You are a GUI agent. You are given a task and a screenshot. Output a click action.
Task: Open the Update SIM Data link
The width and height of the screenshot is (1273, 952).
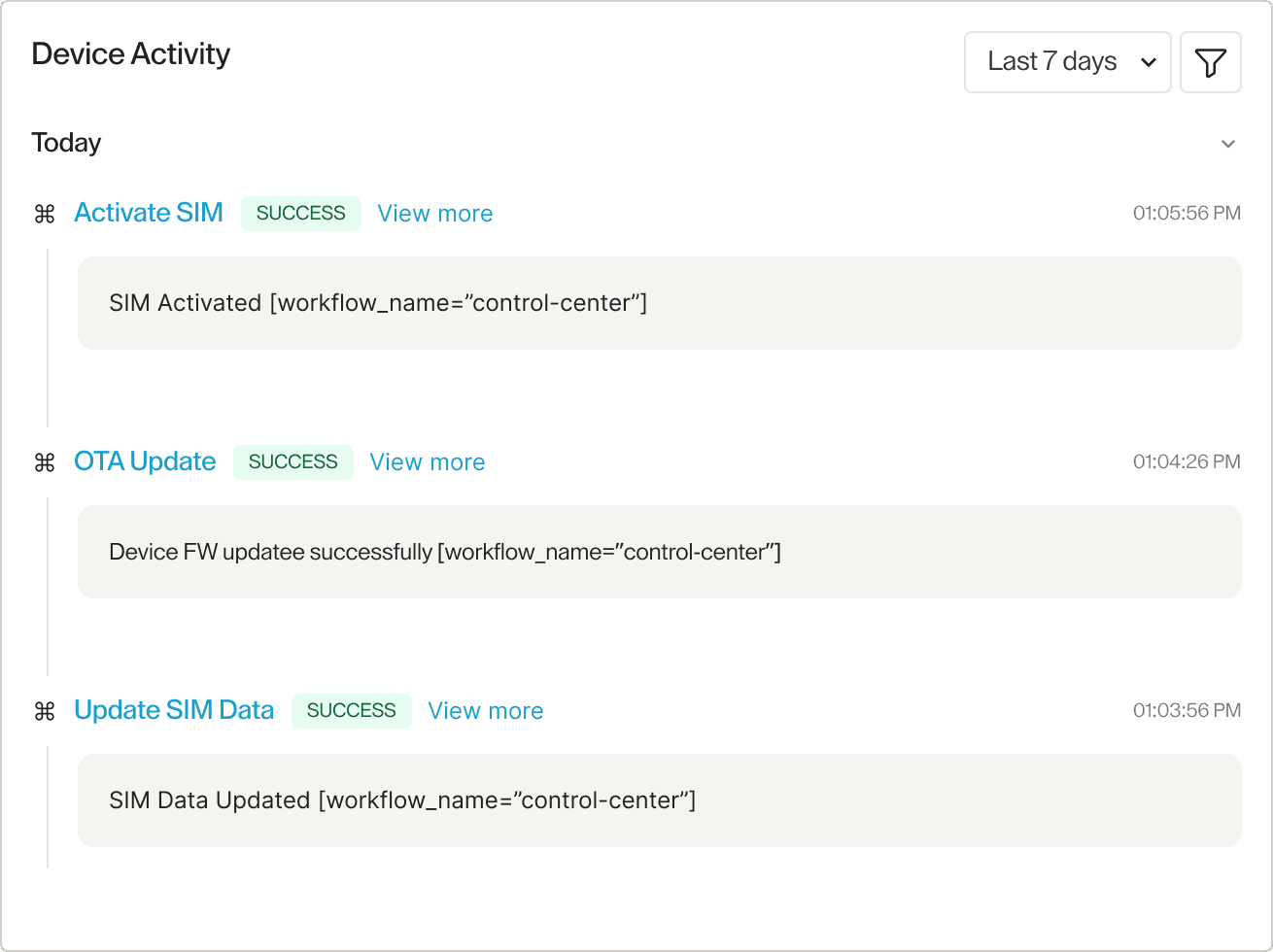tap(174, 710)
